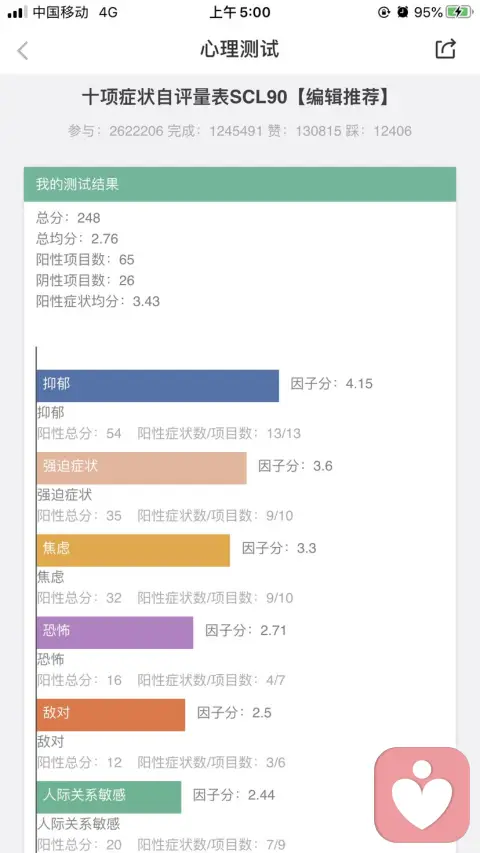Tap the pink heart floating app icon

coord(422,794)
